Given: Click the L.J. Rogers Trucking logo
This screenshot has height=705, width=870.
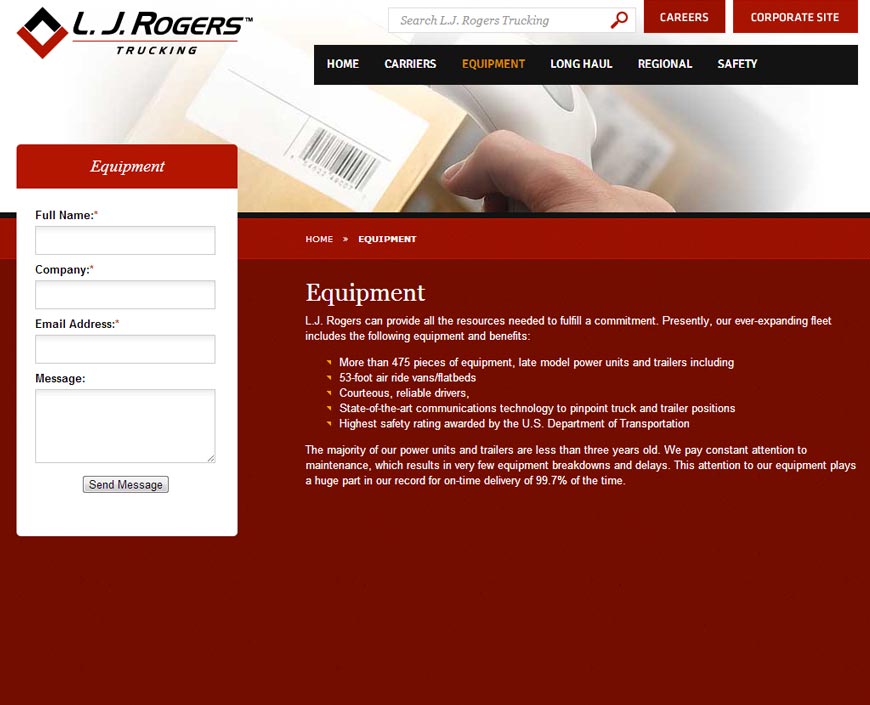Looking at the screenshot, I should (x=135, y=32).
